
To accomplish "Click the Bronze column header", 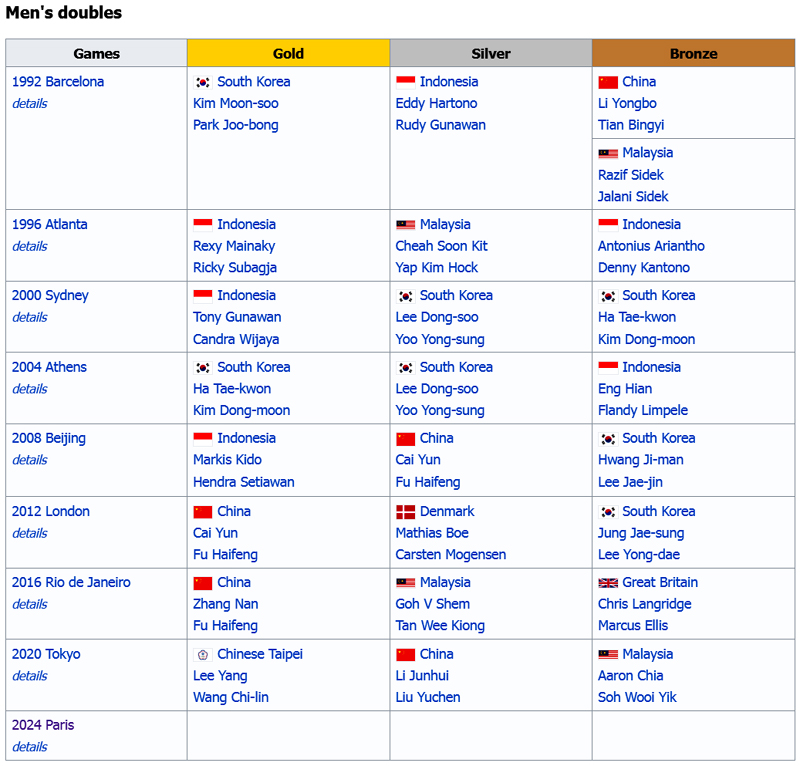I will click(693, 53).
